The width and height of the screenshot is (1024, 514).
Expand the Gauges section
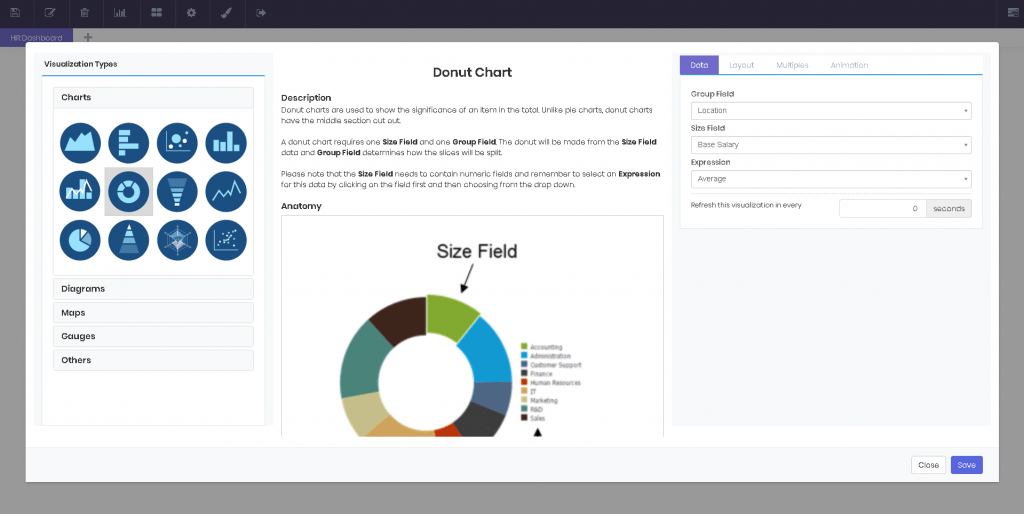pyautogui.click(x=153, y=336)
